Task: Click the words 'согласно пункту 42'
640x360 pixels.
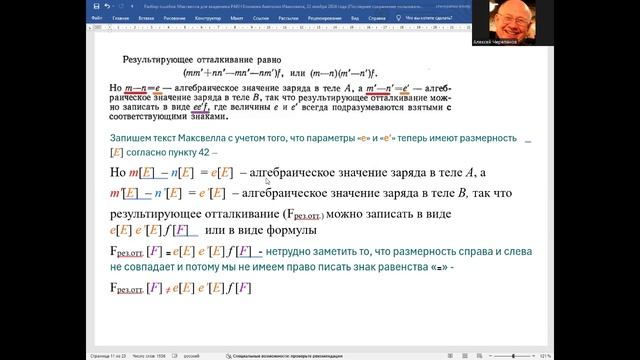Action: click(x=168, y=152)
